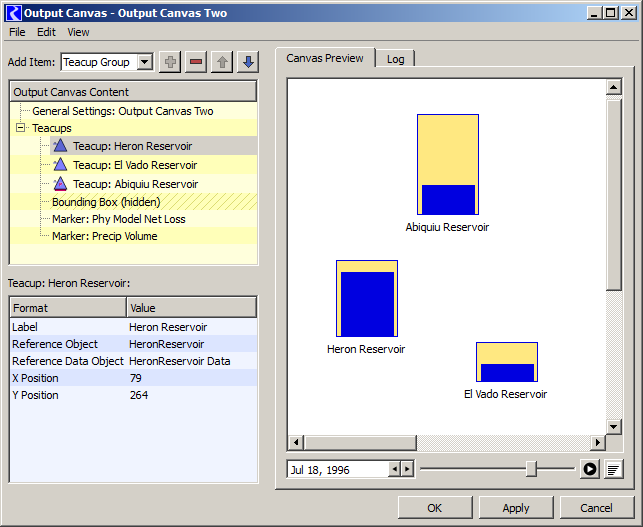This screenshot has height=527, width=643.
Task: Move item down with blue arrow icon
Action: (x=248, y=62)
